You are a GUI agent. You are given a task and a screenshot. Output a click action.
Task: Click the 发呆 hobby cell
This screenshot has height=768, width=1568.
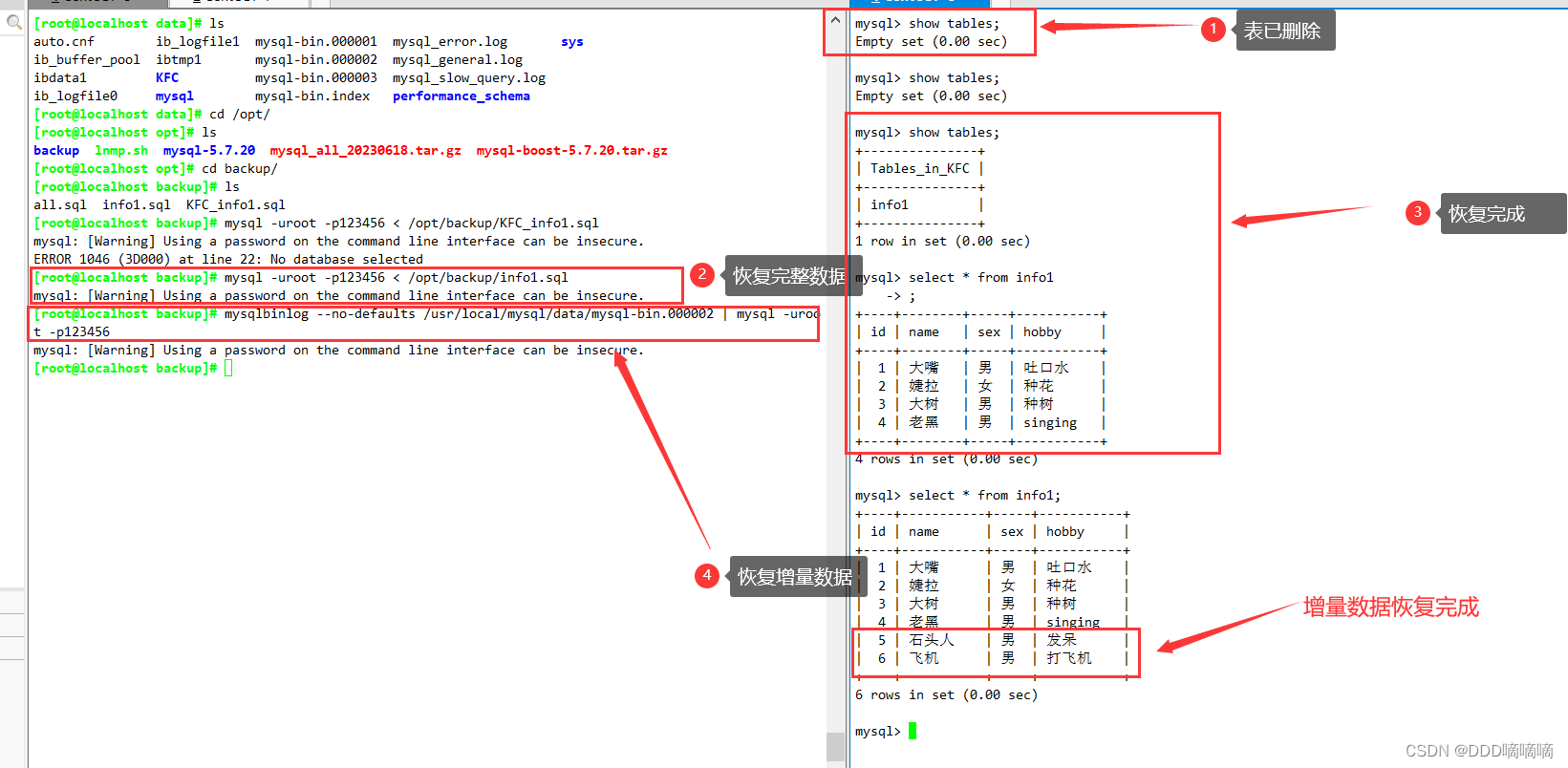(1062, 639)
